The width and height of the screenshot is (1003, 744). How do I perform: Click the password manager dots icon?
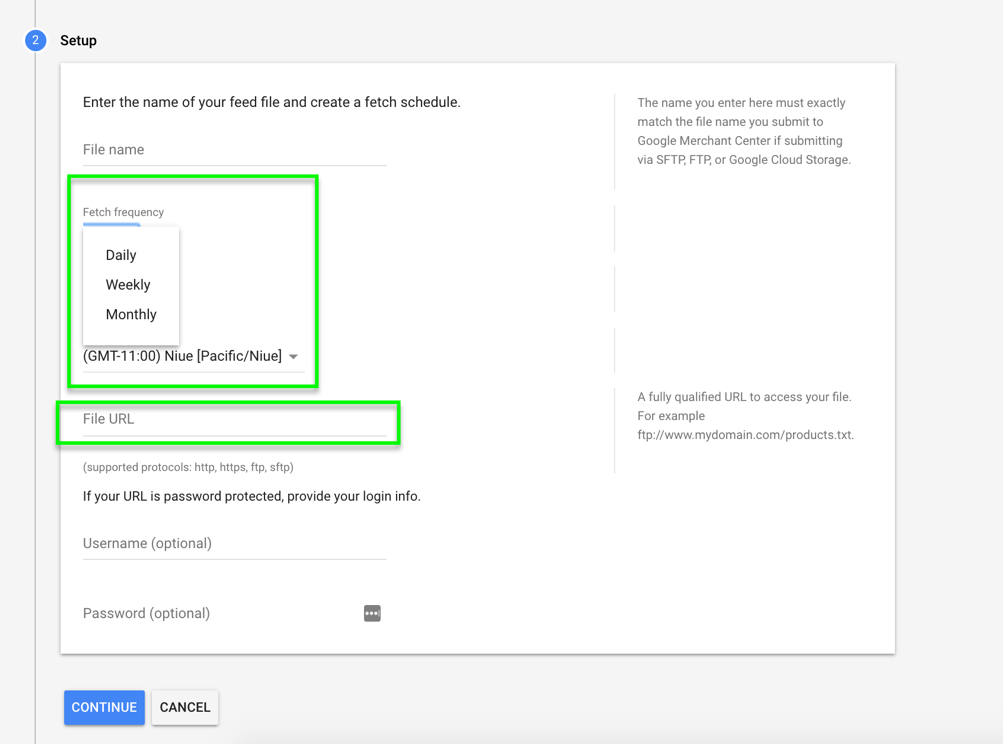(372, 613)
